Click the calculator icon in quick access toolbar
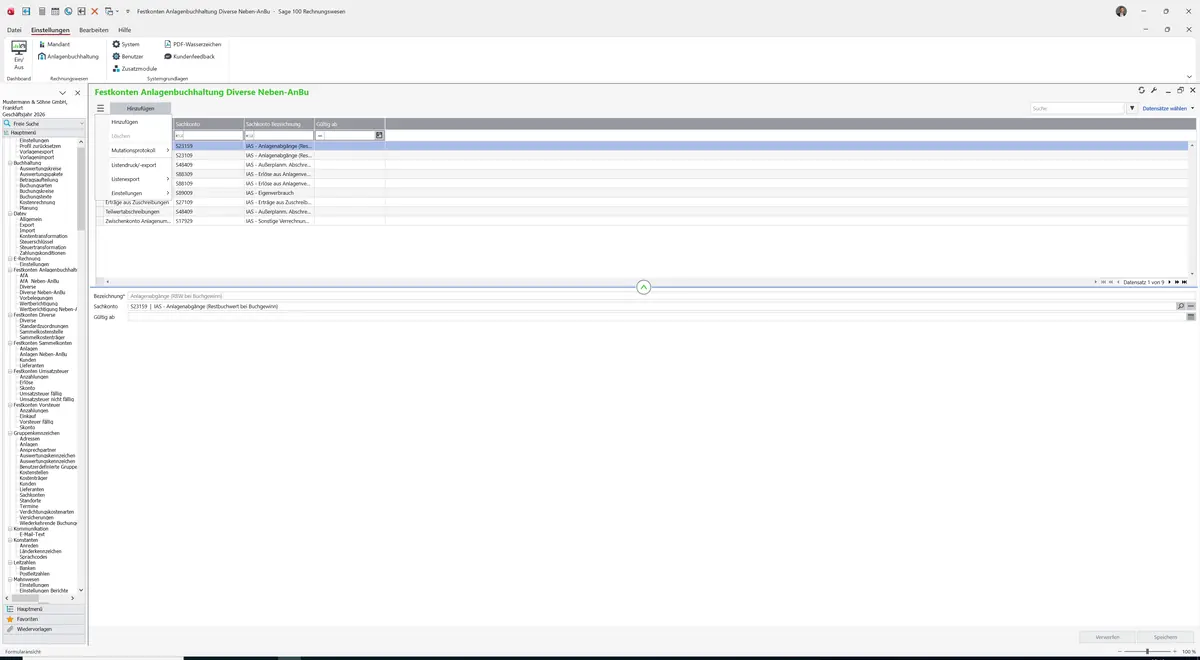 pos(41,11)
